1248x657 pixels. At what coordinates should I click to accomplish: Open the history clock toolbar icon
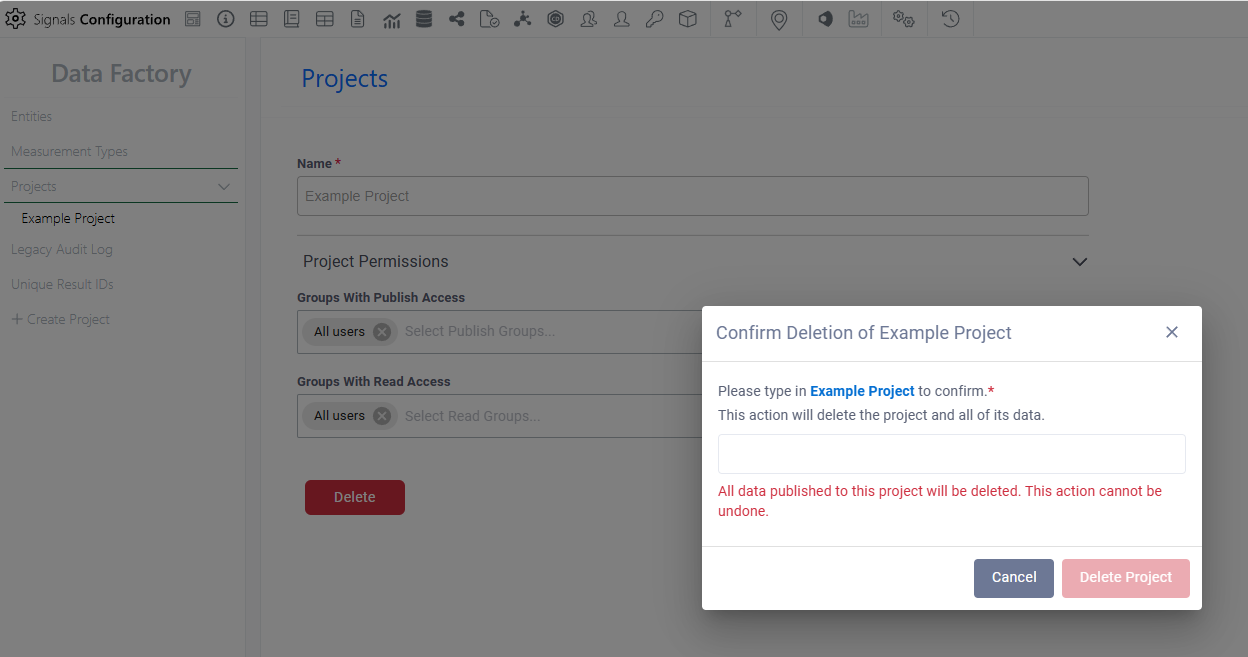tap(951, 19)
